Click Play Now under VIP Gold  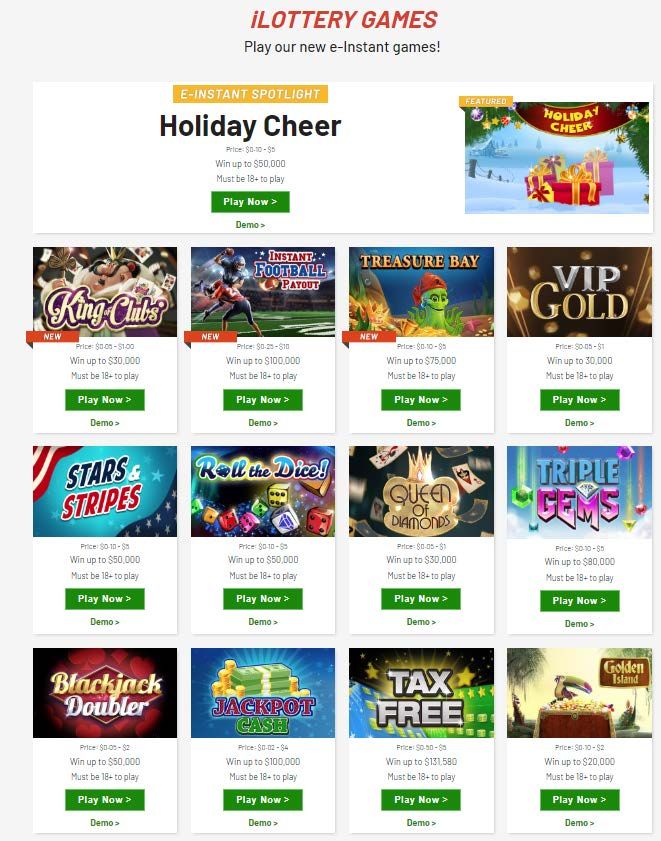[579, 400]
